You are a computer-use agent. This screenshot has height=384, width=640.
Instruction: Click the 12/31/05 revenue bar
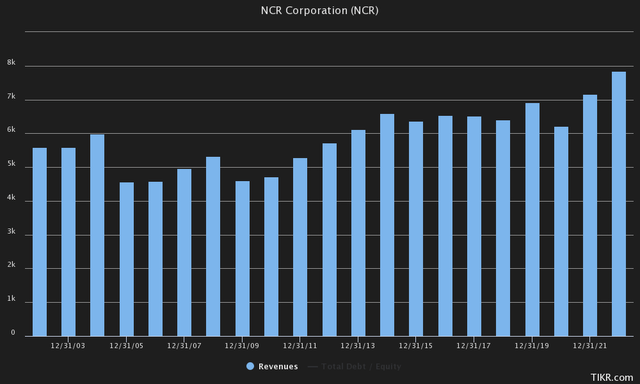tap(127, 259)
